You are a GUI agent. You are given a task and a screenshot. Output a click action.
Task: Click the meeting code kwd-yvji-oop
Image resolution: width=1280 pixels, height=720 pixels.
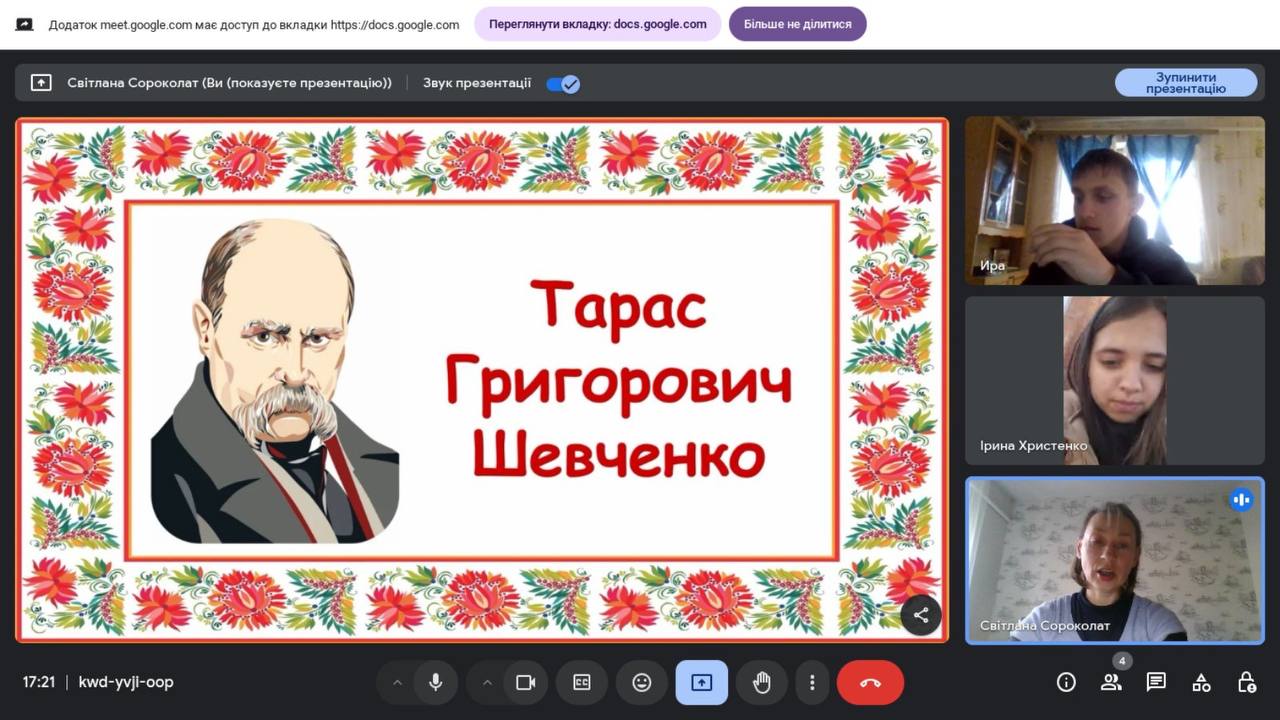(x=126, y=682)
